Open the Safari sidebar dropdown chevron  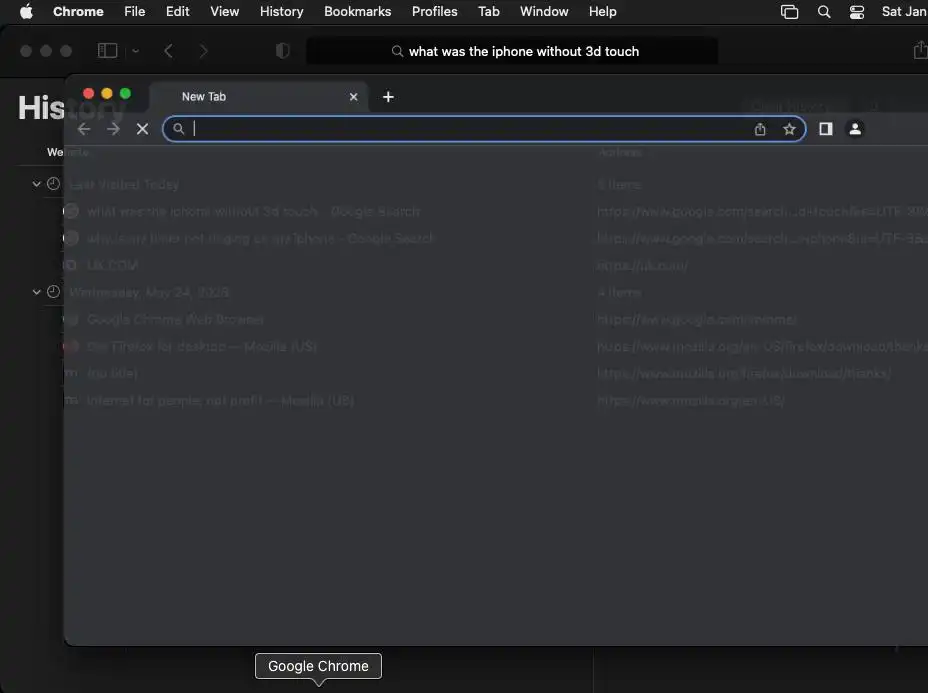(136, 51)
